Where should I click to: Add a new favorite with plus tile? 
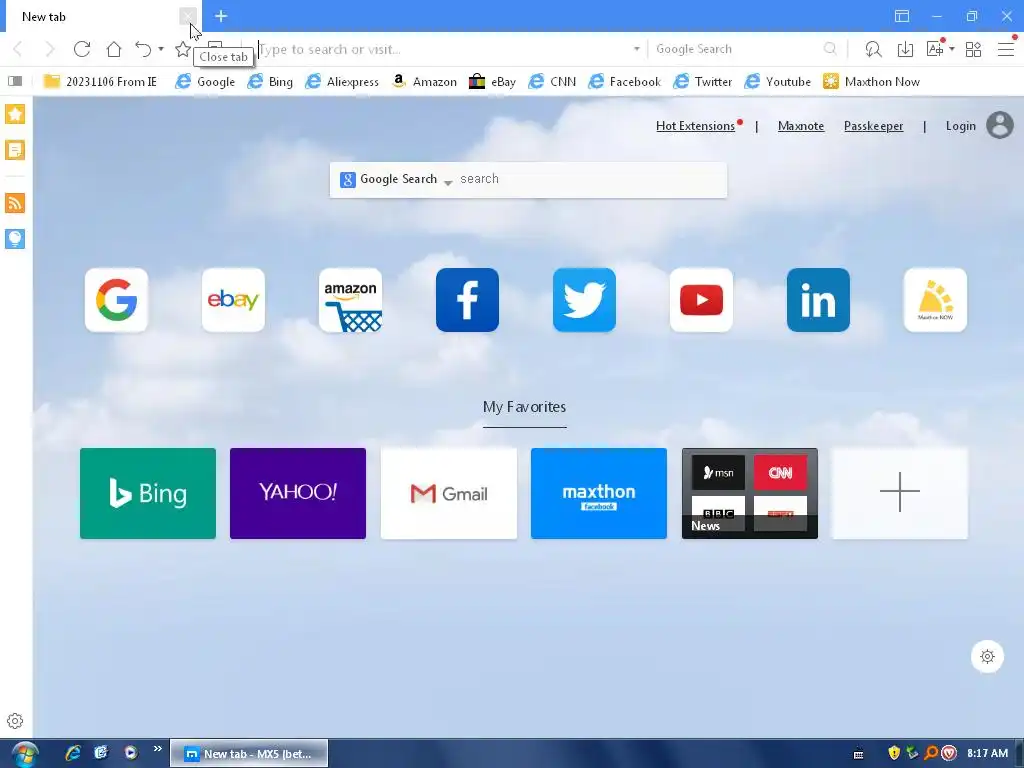point(900,493)
